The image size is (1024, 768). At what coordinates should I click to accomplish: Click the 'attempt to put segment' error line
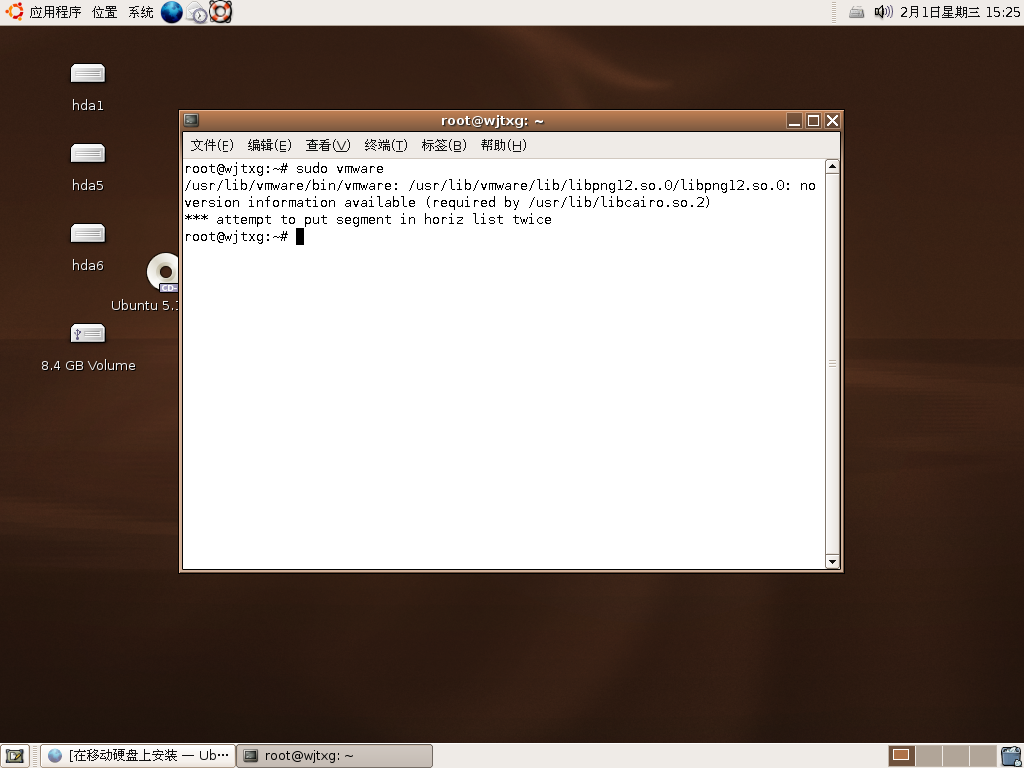pyautogui.click(x=368, y=219)
